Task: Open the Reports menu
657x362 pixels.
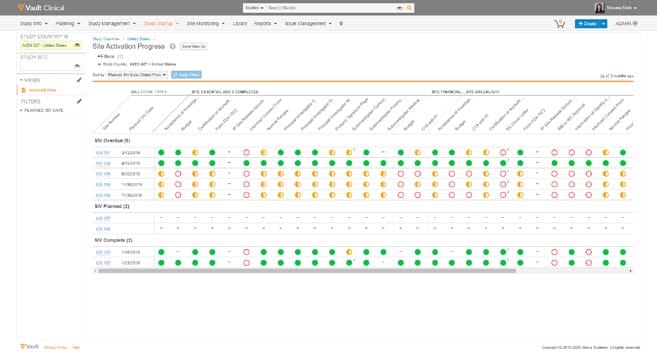Action: coord(265,23)
